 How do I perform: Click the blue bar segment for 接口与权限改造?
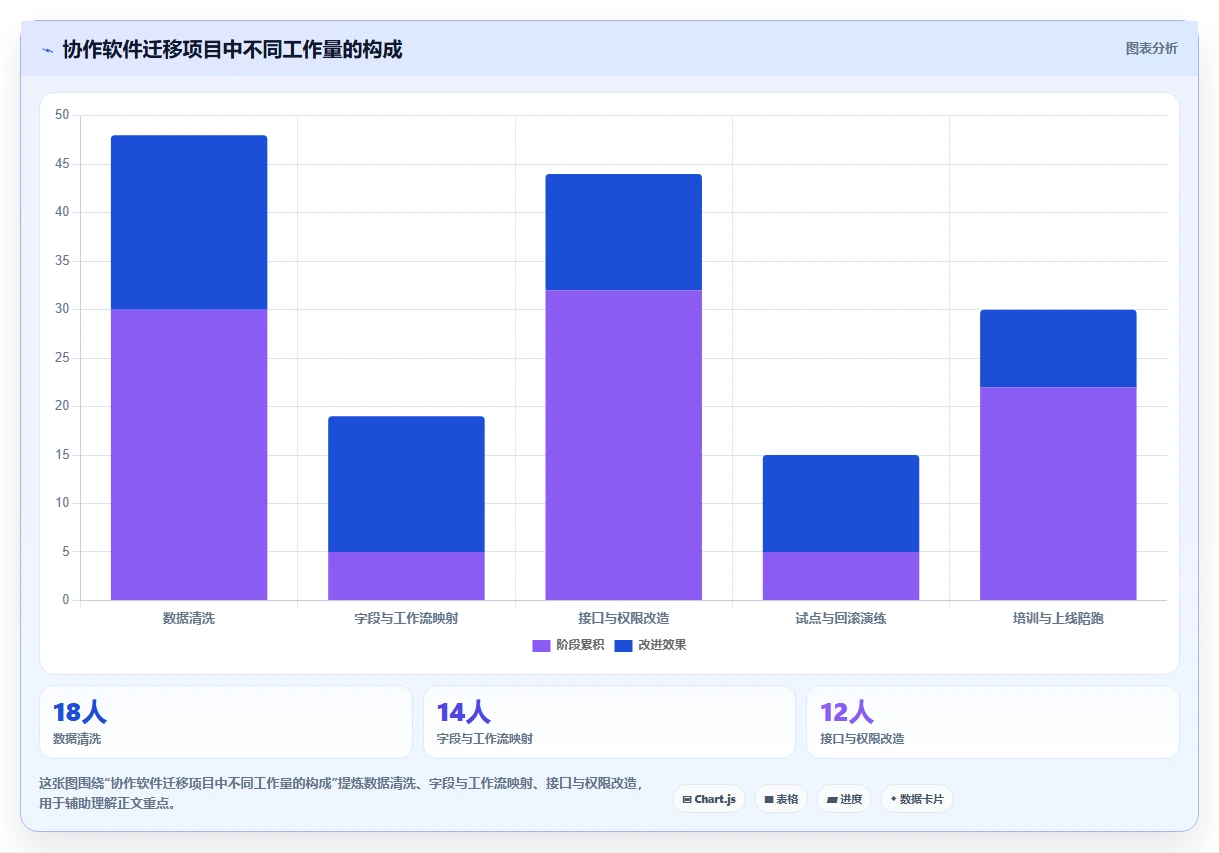click(x=624, y=232)
